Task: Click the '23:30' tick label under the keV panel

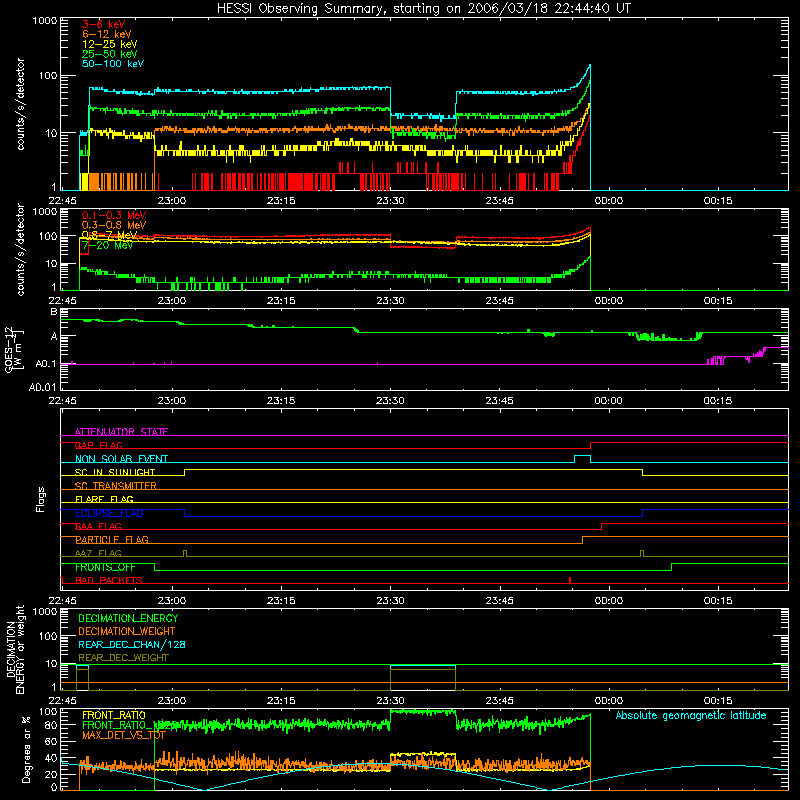Action: (390, 201)
